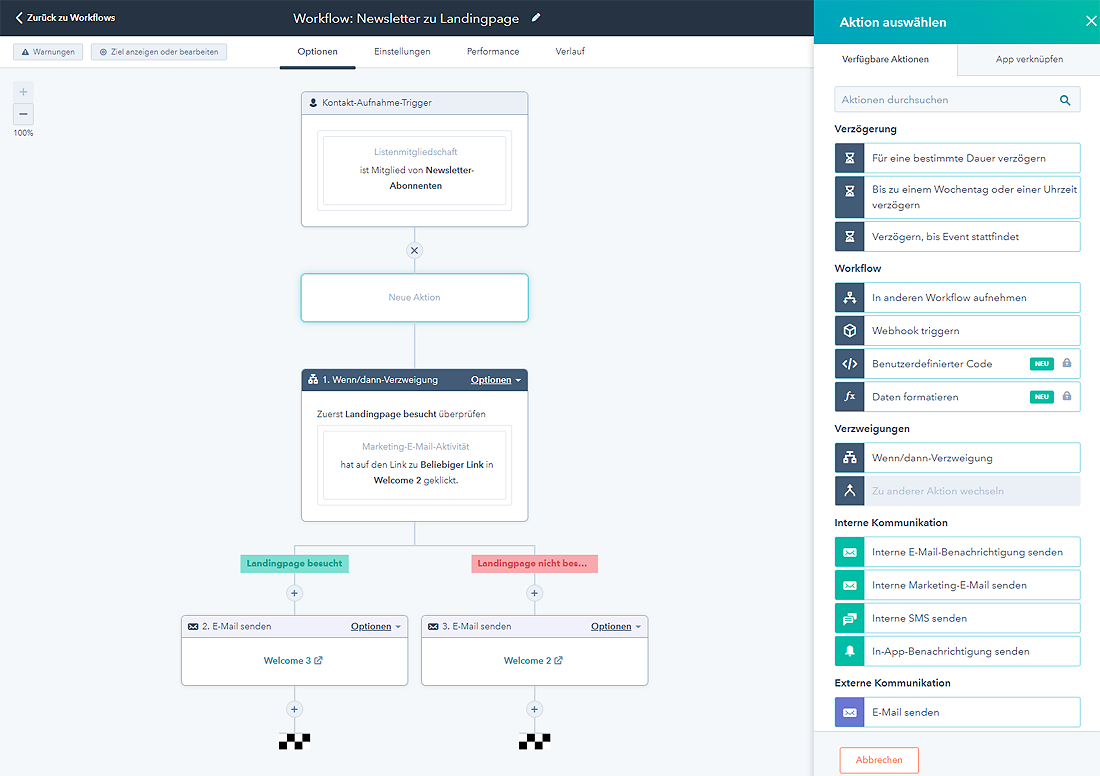Select In anderen Workflow aufnehmen action
Screen dimensions: 1100x776
pyautogui.click(x=957, y=297)
